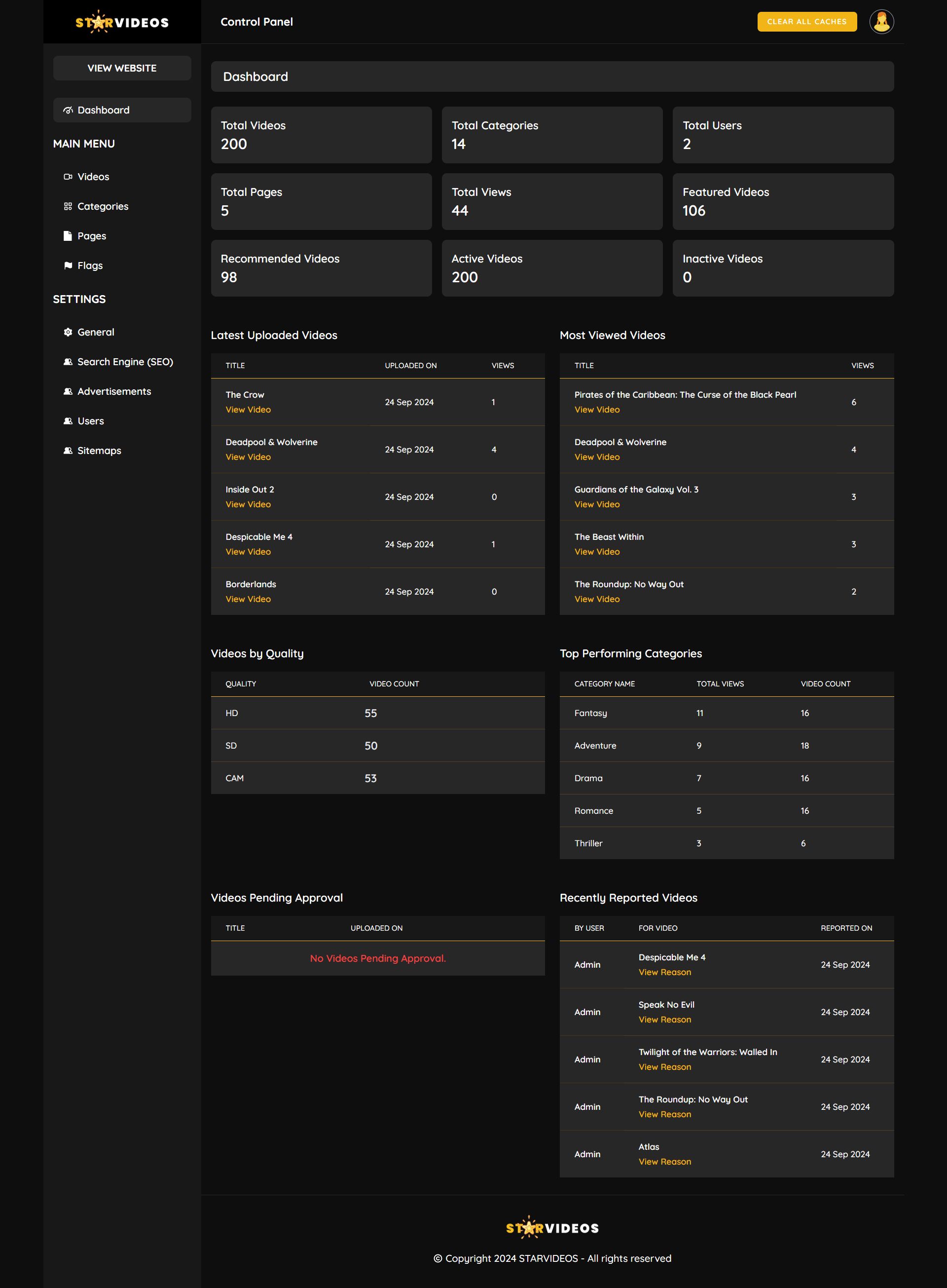The image size is (947, 1288).
Task: Go to Advertisements settings
Action: [113, 392]
